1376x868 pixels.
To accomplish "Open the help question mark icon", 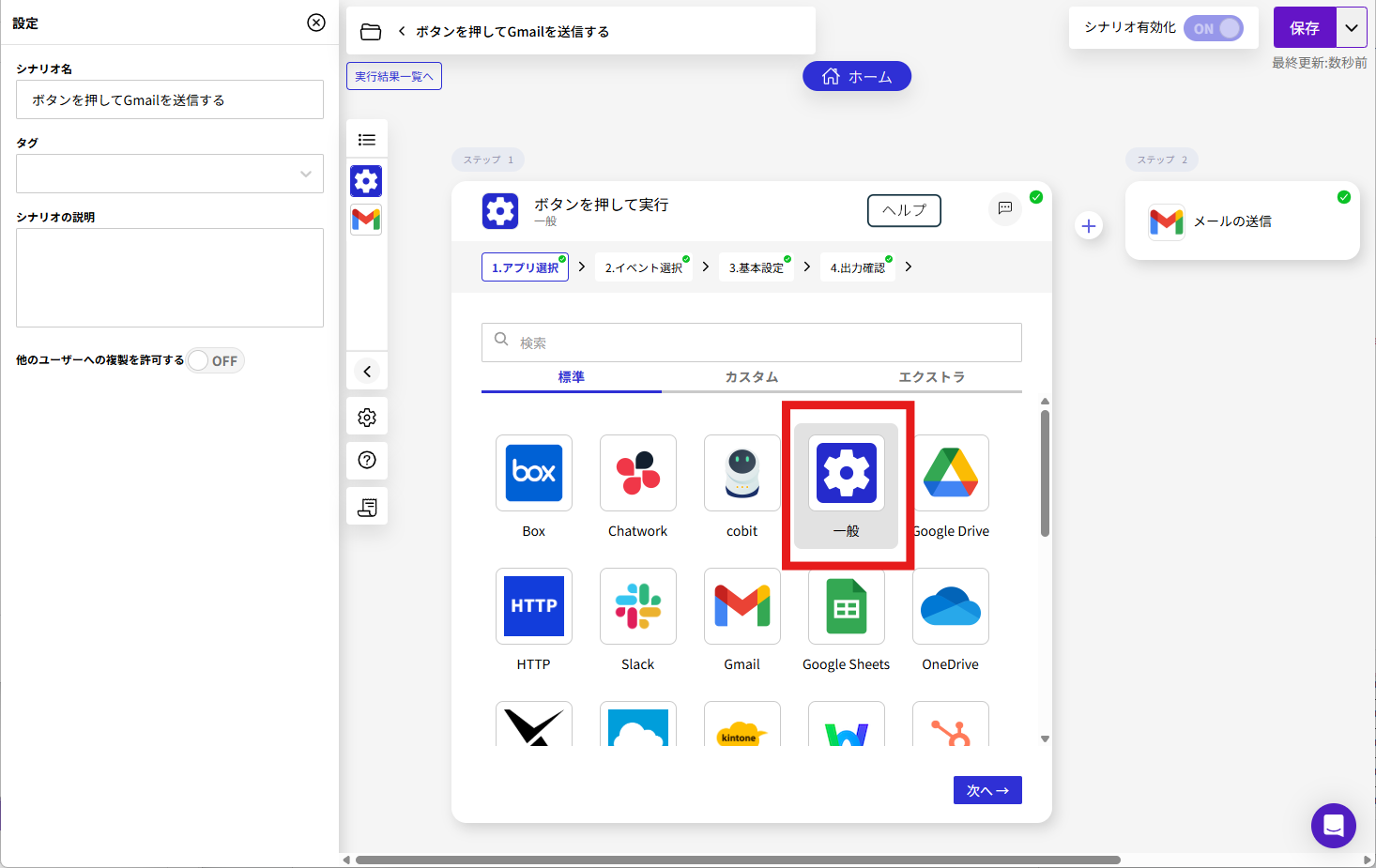I will pyautogui.click(x=367, y=460).
